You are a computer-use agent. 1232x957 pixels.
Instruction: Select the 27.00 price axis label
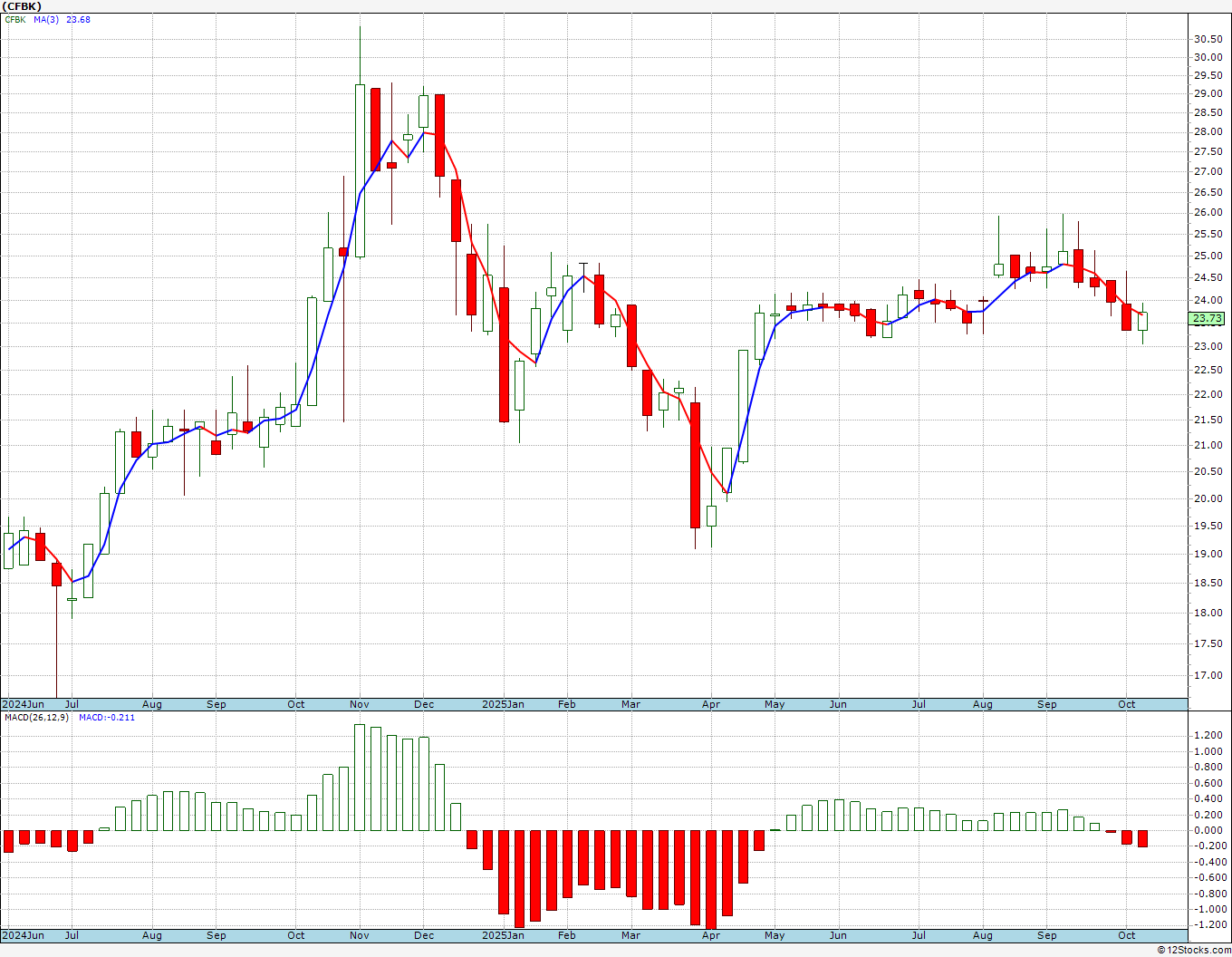click(1207, 172)
